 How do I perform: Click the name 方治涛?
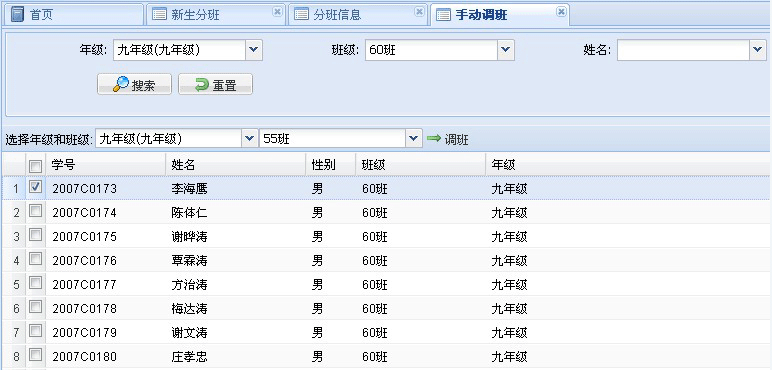pos(190,285)
